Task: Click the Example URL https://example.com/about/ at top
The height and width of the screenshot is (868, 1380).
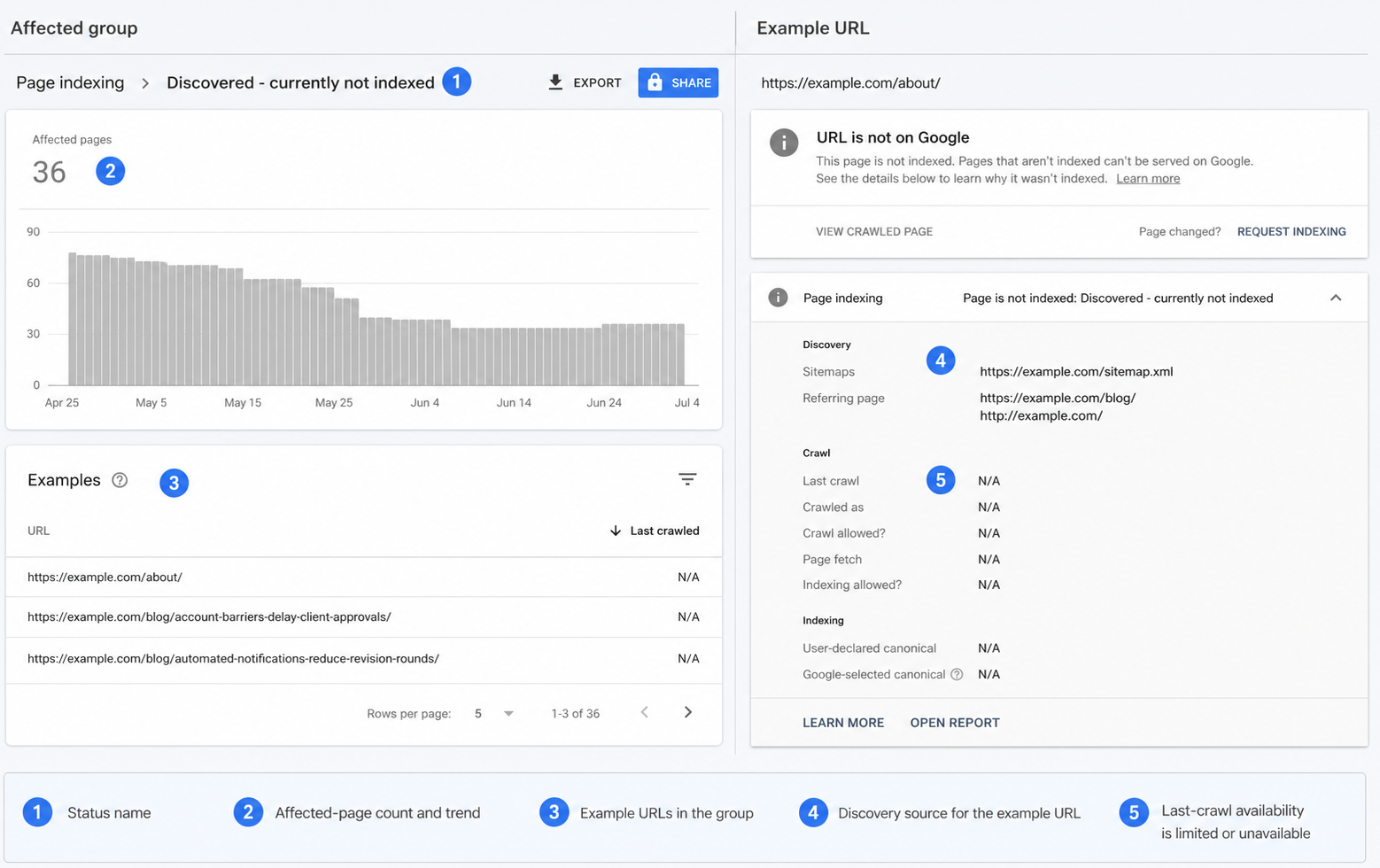Action: (850, 82)
